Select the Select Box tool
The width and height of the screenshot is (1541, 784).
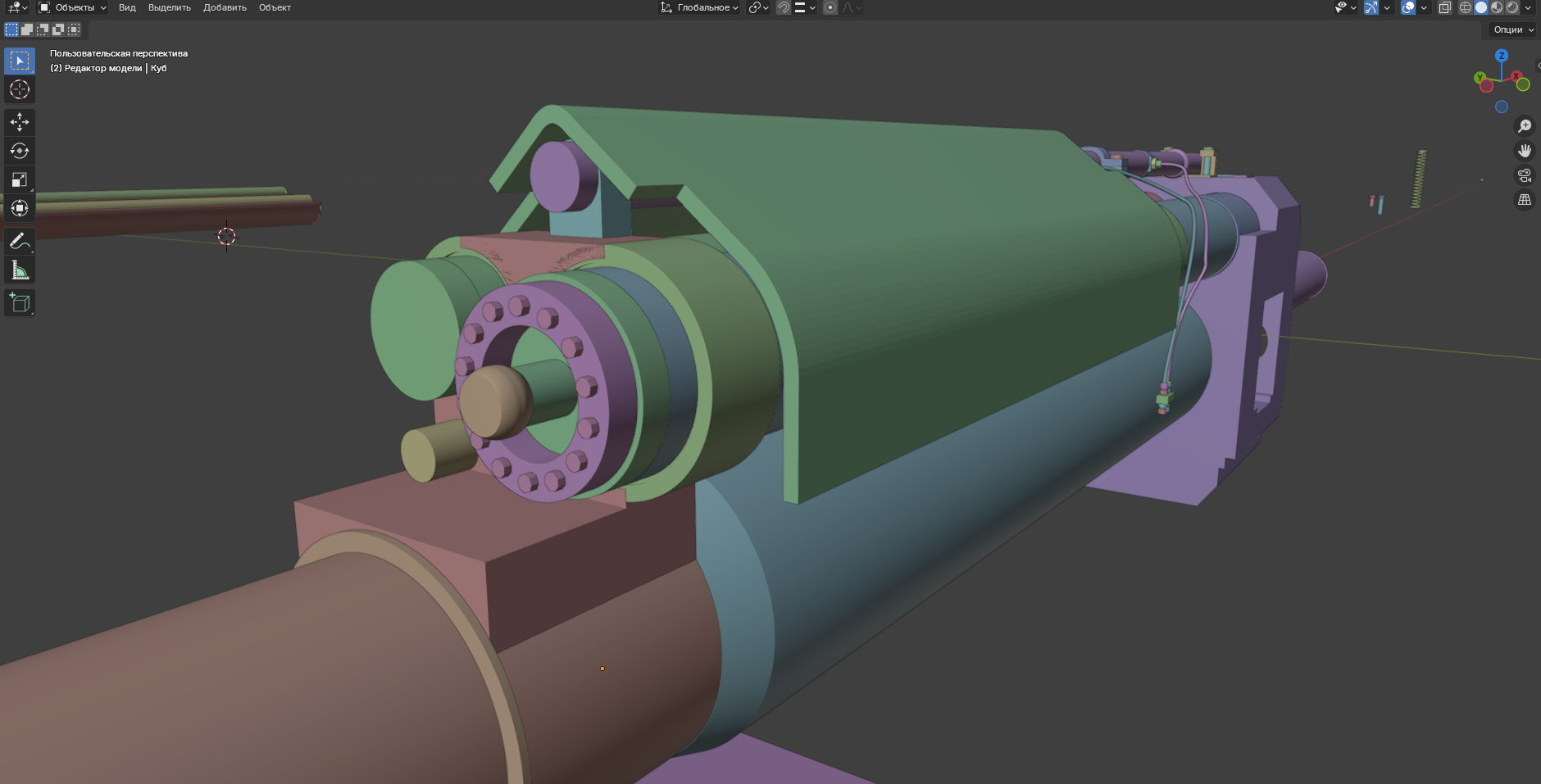coord(20,61)
